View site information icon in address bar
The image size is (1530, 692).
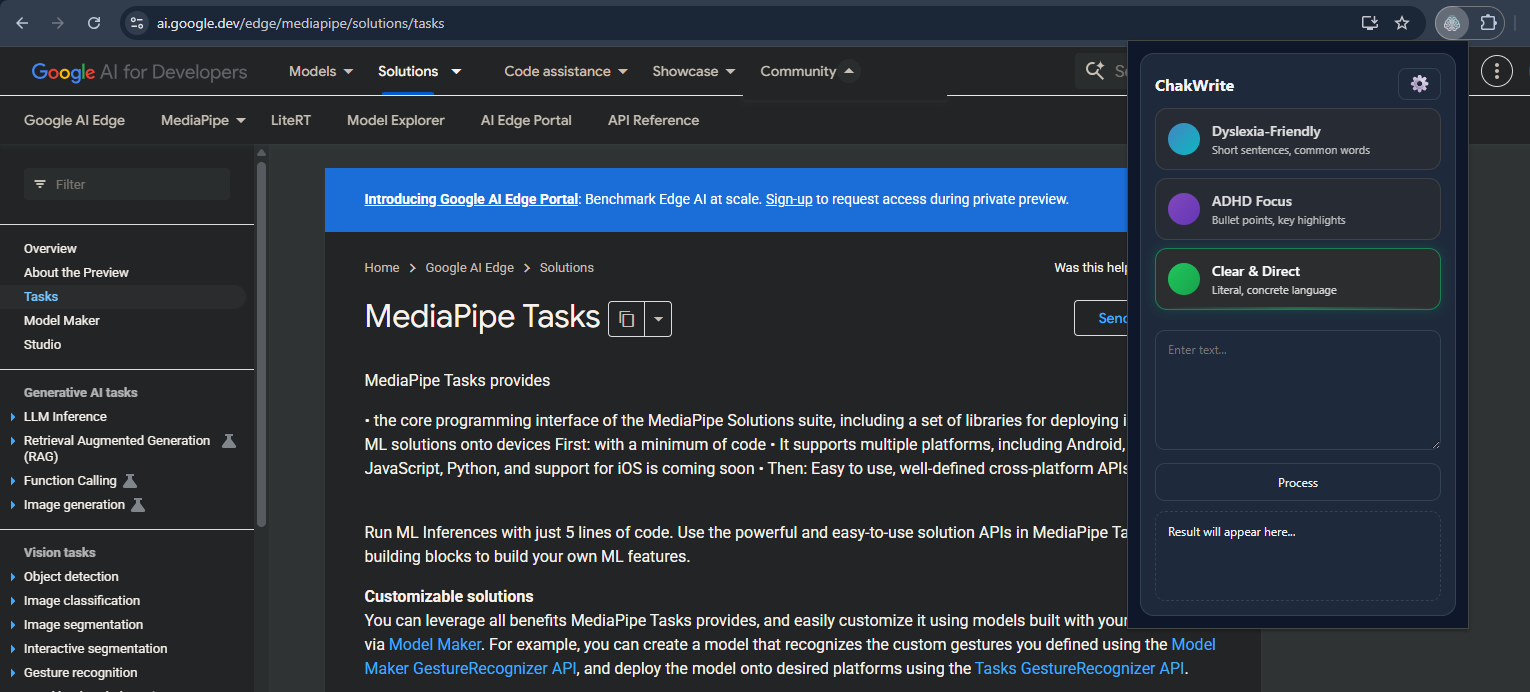(137, 23)
